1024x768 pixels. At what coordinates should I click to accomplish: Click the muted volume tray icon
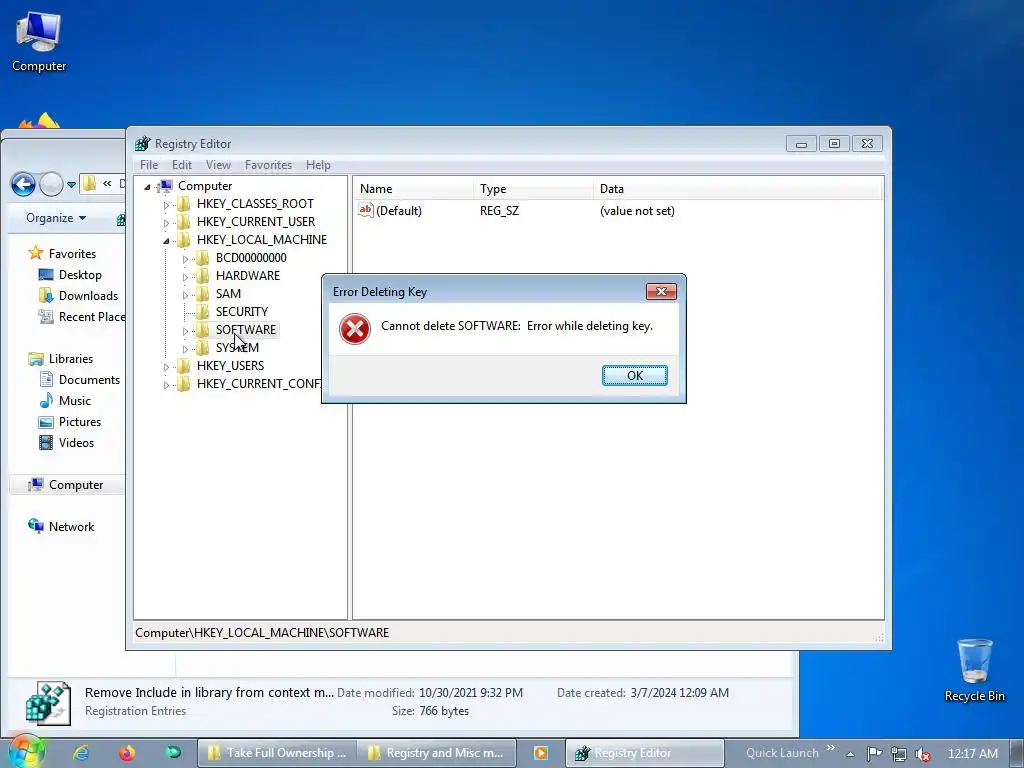922,754
